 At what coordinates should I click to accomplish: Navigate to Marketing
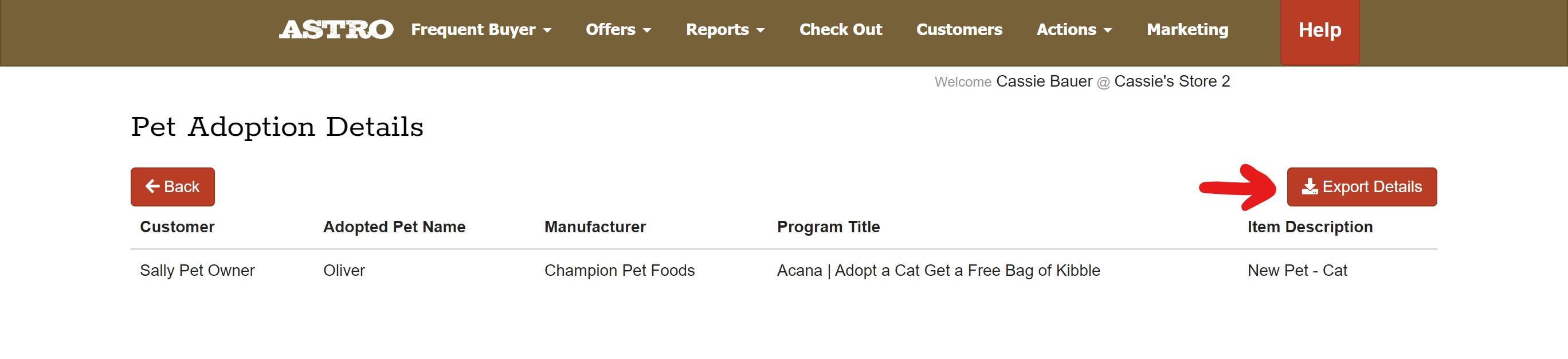1187,29
